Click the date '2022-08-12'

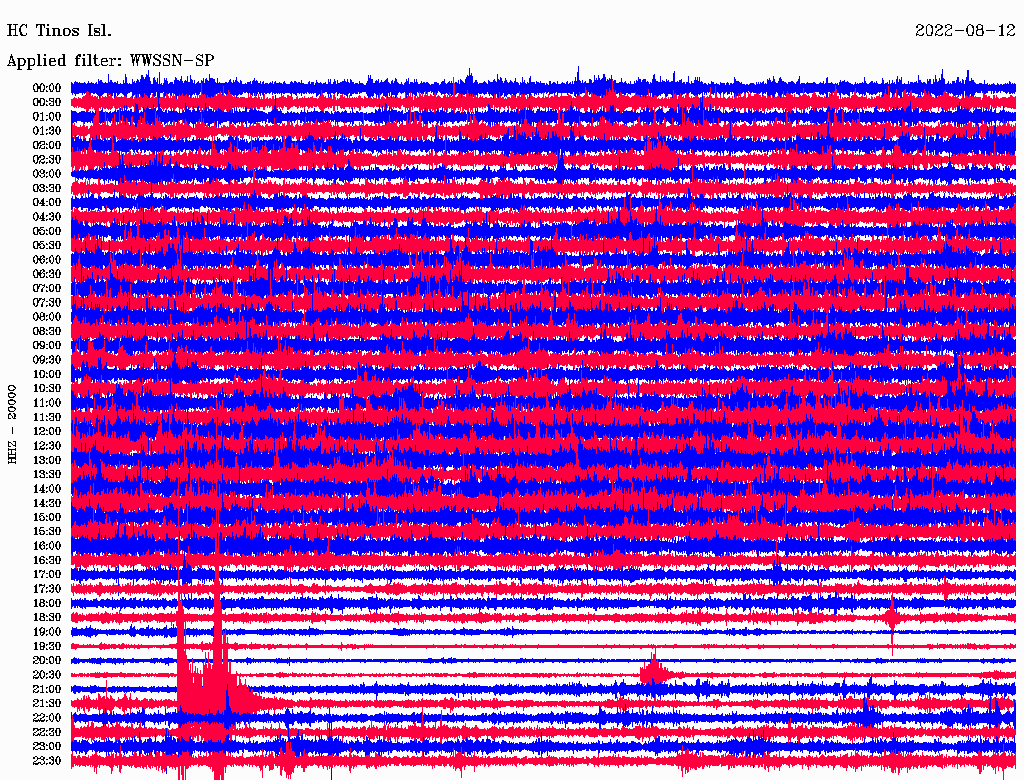[x=965, y=31]
